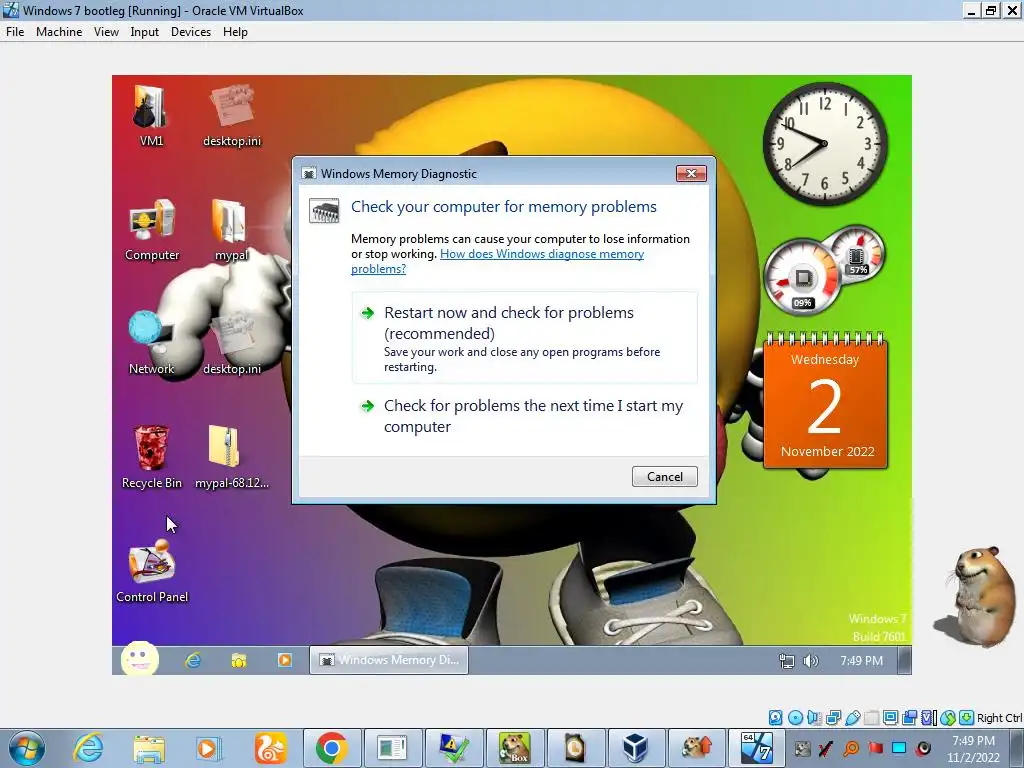
Task: Click host tray red speaker icon
Action: [923, 748]
